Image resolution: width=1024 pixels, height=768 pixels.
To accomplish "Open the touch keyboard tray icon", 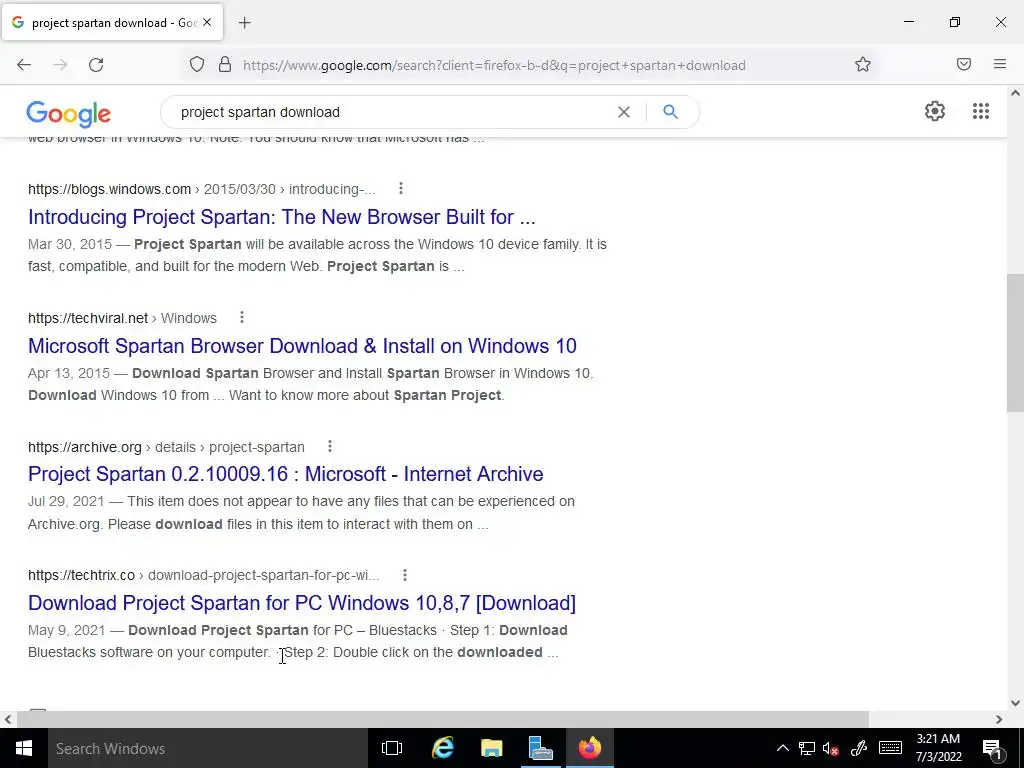I will coord(890,748).
